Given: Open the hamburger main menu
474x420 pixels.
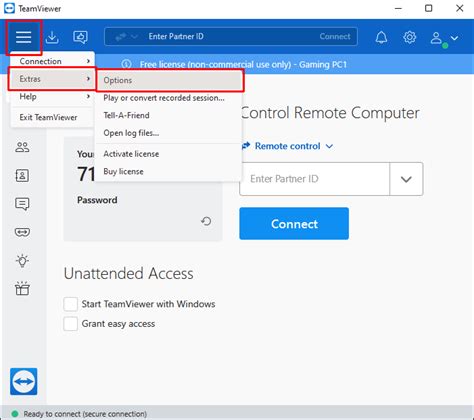Looking at the screenshot, I should click(x=23, y=37).
